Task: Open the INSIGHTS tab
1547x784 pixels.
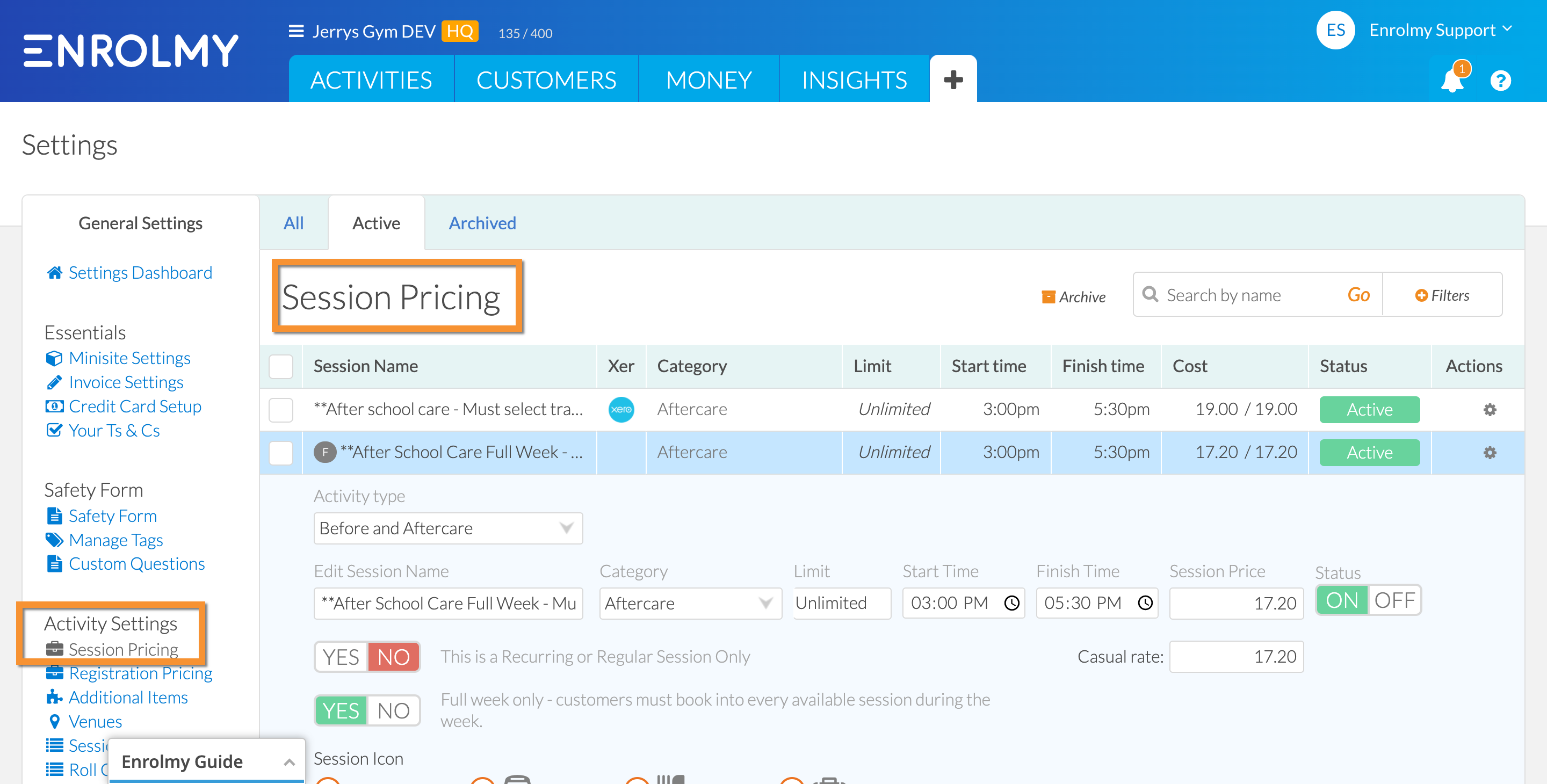Action: (x=854, y=79)
